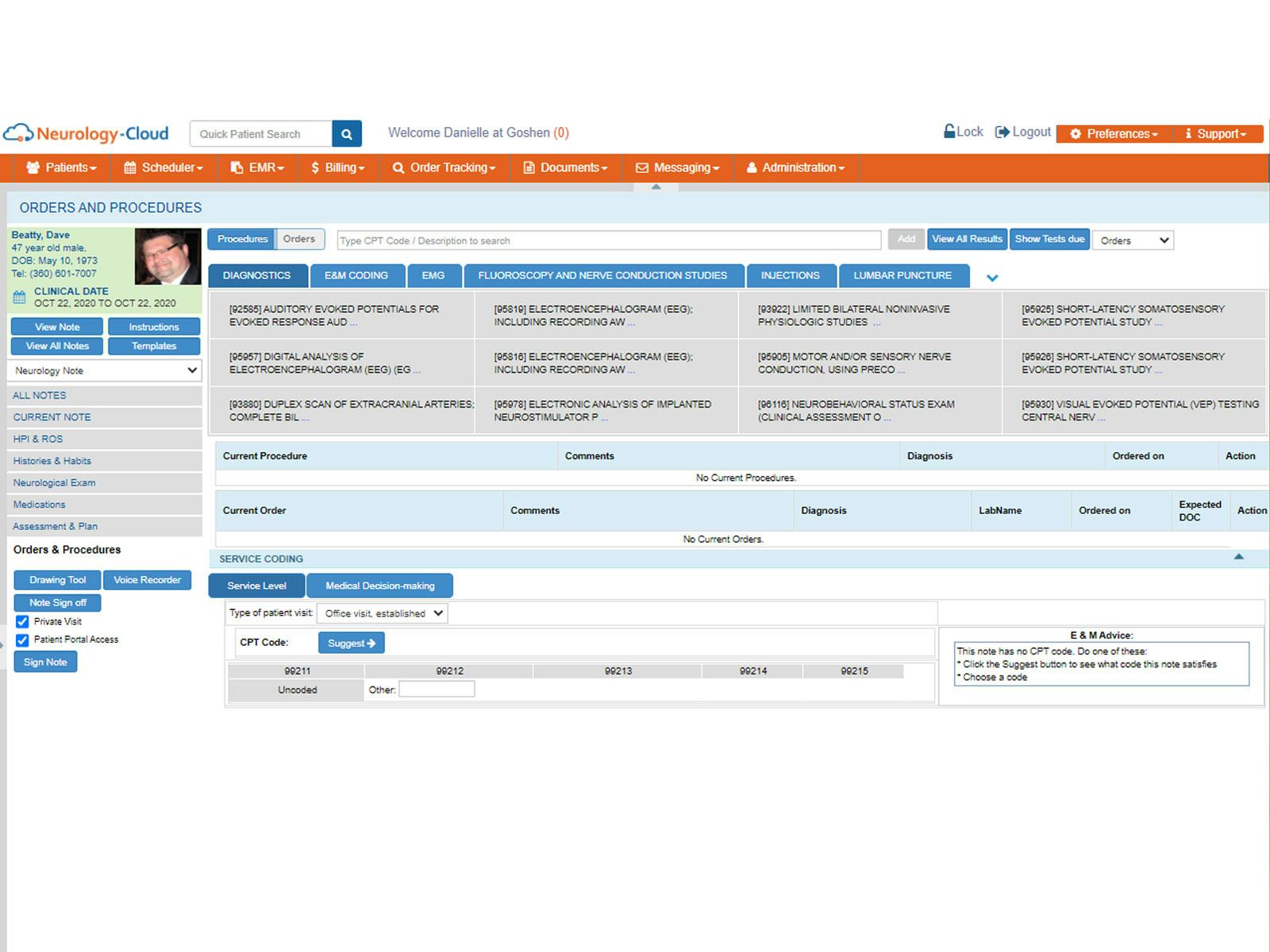Click the Billing dollar icon
The image size is (1270, 952).
tap(314, 167)
